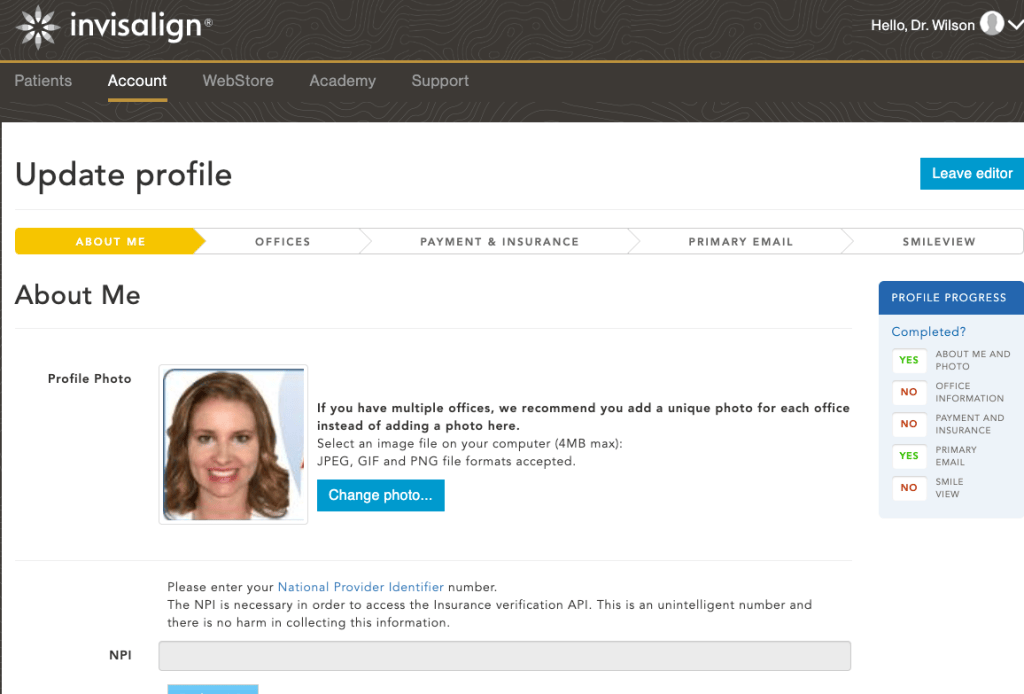This screenshot has width=1024, height=694.
Task: Go to the WebStore menu
Action: pos(238,81)
